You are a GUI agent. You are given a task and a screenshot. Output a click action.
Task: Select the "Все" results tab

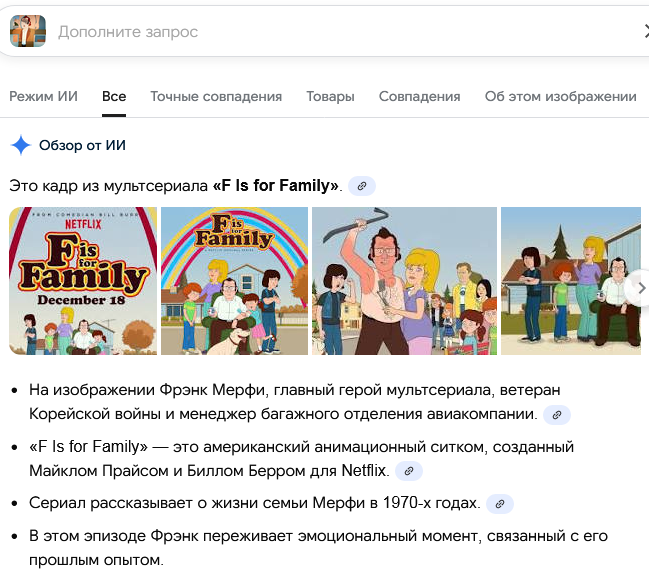pyautogui.click(x=114, y=97)
